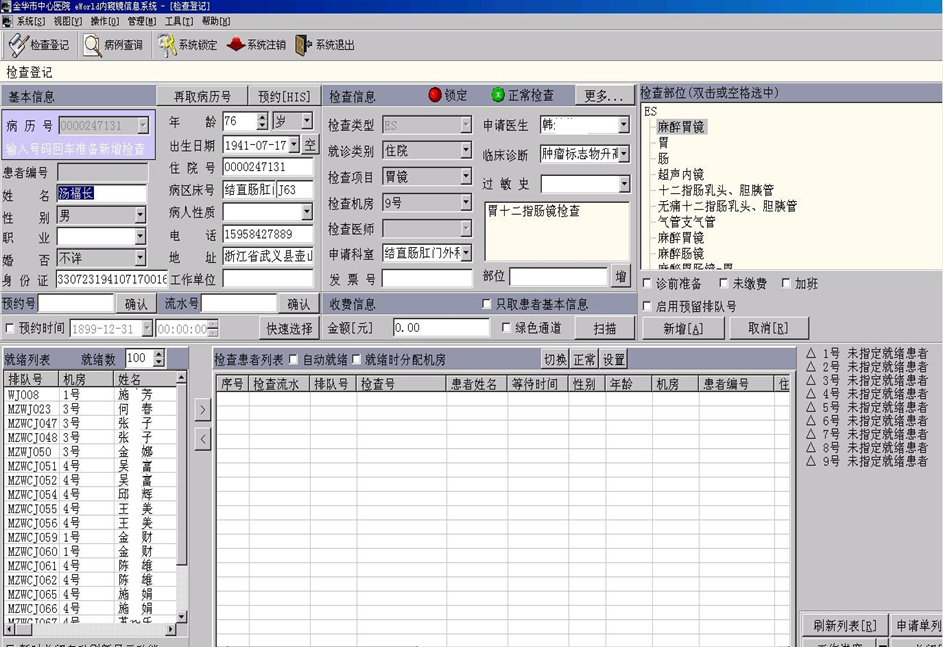Click the 刷新列表[R] button

point(844,625)
